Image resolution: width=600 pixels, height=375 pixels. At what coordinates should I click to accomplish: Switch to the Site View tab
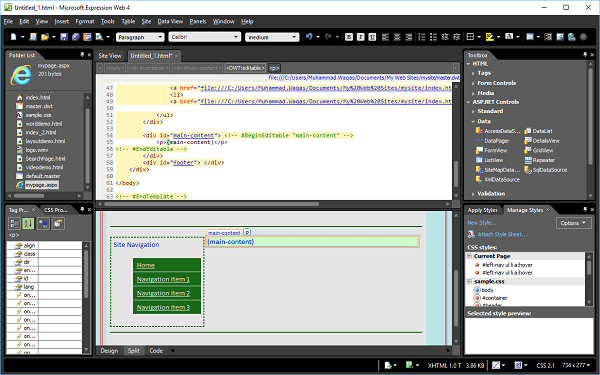coord(110,55)
